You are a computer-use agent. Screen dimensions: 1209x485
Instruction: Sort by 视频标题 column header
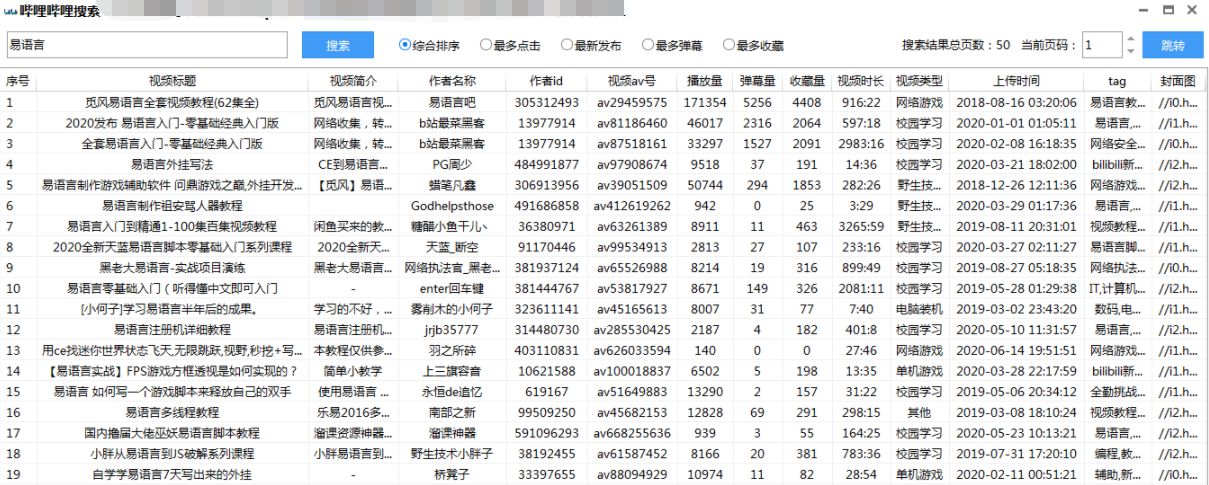pos(172,81)
